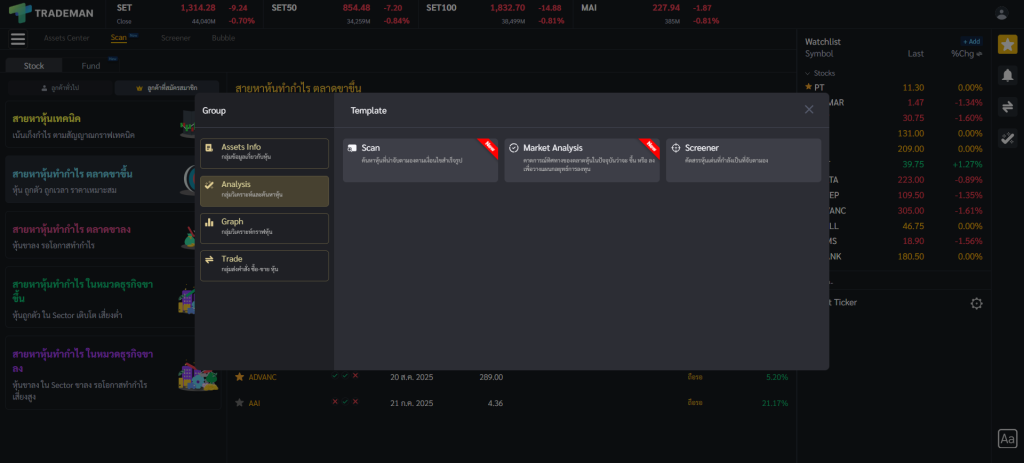This screenshot has width=1024, height=463.
Task: Click 21.17% value in AAI row
Action: click(775, 403)
